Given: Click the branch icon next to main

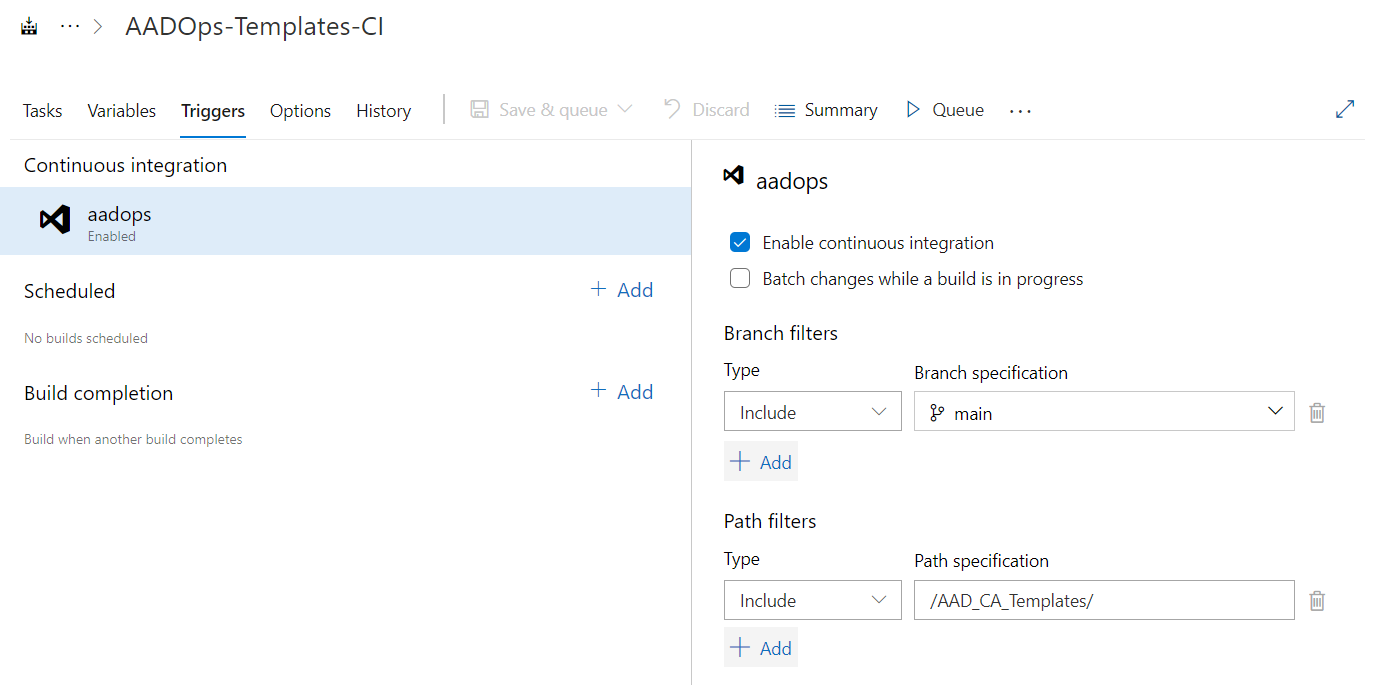Looking at the screenshot, I should pos(937,413).
